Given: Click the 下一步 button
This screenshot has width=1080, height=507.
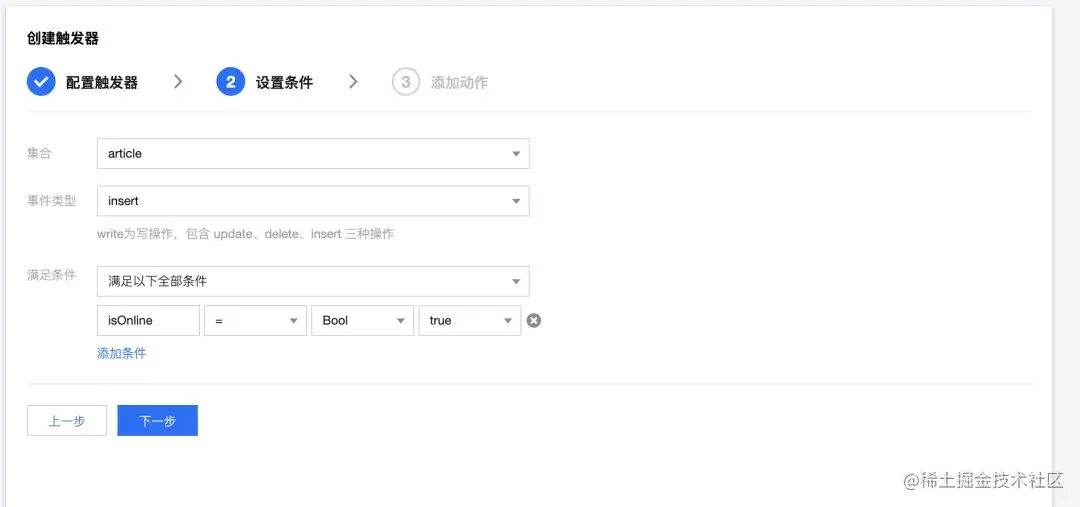Looking at the screenshot, I should [158, 420].
